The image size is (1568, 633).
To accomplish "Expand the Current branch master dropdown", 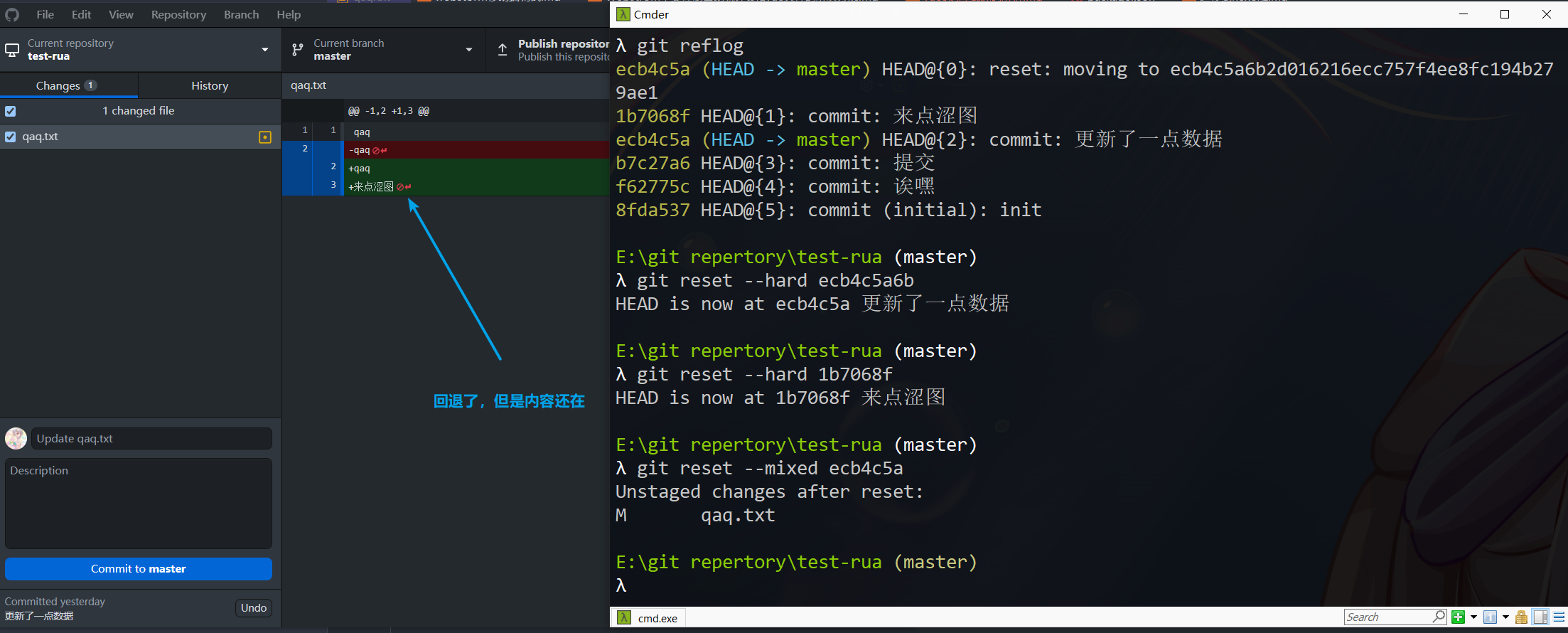I will pyautogui.click(x=468, y=50).
